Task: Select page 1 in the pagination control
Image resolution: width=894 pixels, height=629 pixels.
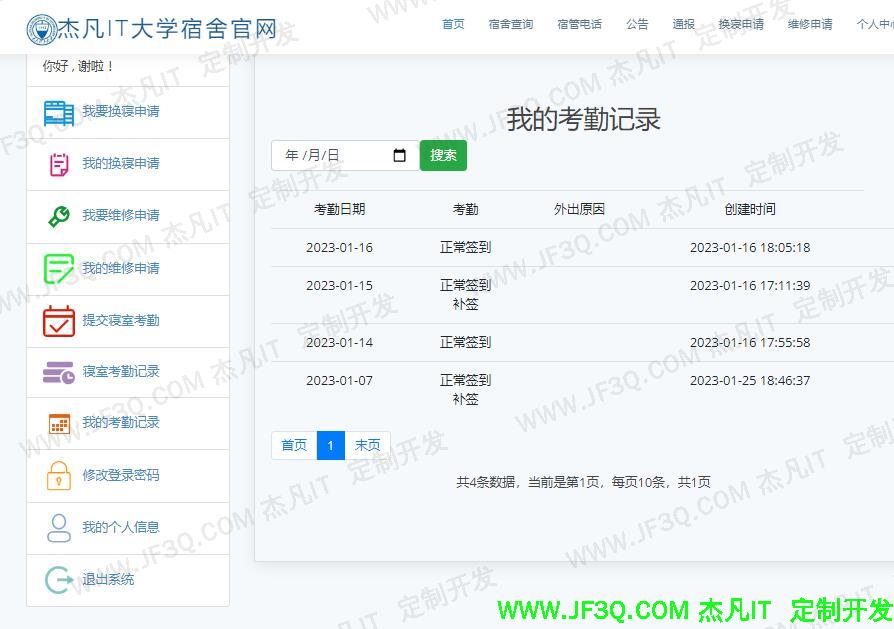Action: [330, 445]
